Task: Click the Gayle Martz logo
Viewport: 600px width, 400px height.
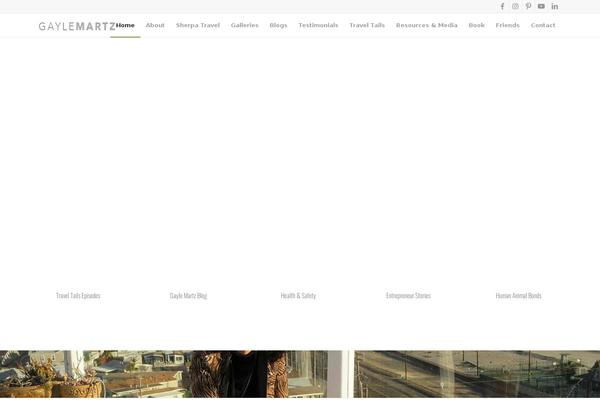Action: point(76,25)
